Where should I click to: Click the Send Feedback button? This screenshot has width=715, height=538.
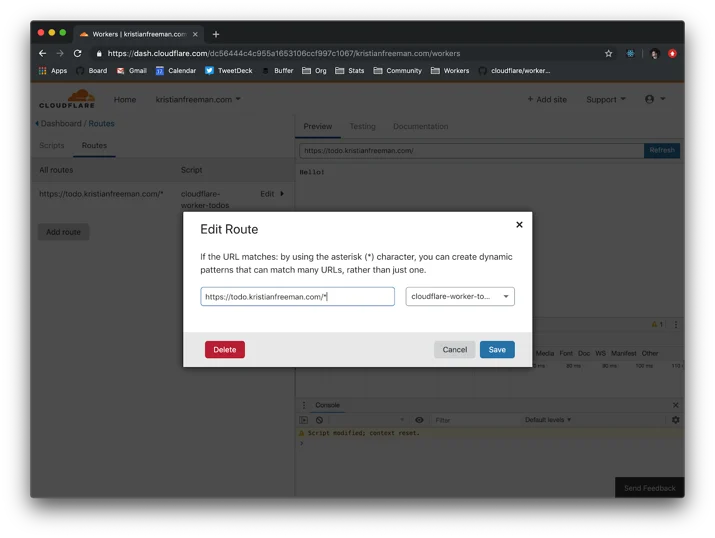[649, 488]
